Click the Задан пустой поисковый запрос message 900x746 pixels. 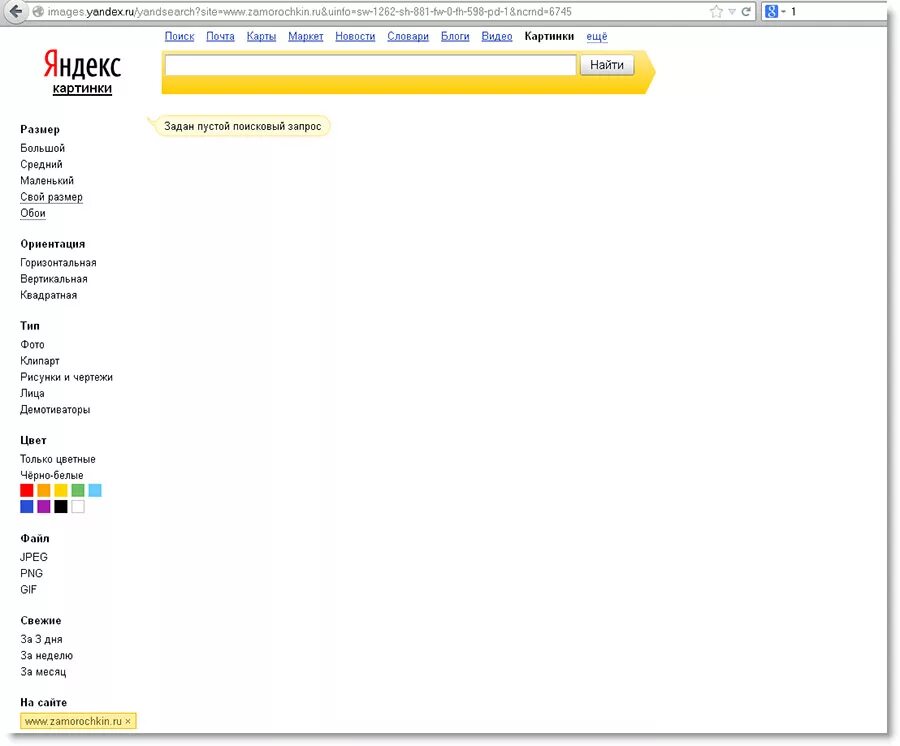[x=243, y=126]
